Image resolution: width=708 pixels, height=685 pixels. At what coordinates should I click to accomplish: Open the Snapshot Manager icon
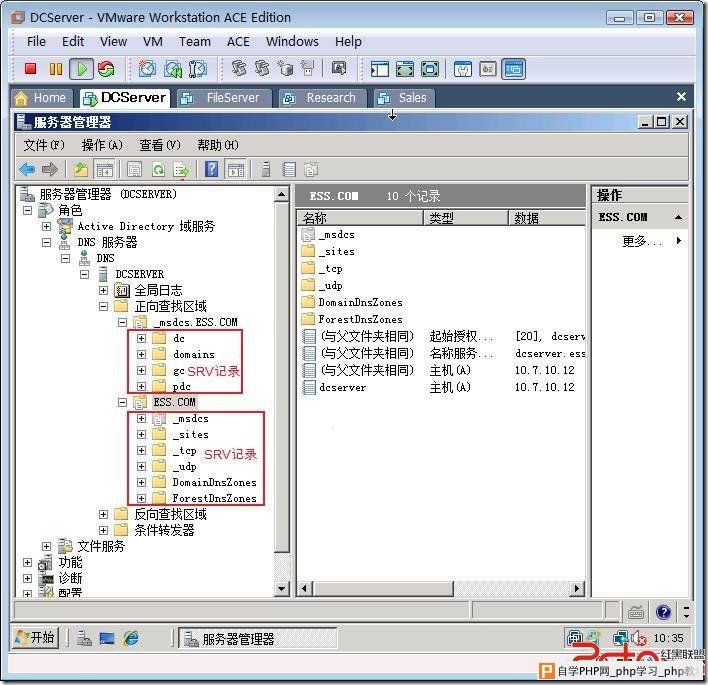pyautogui.click(x=198, y=69)
